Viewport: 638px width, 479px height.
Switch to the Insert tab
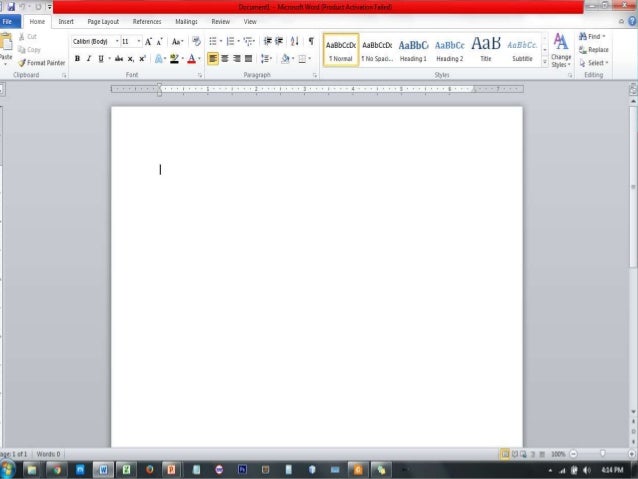[66, 21]
